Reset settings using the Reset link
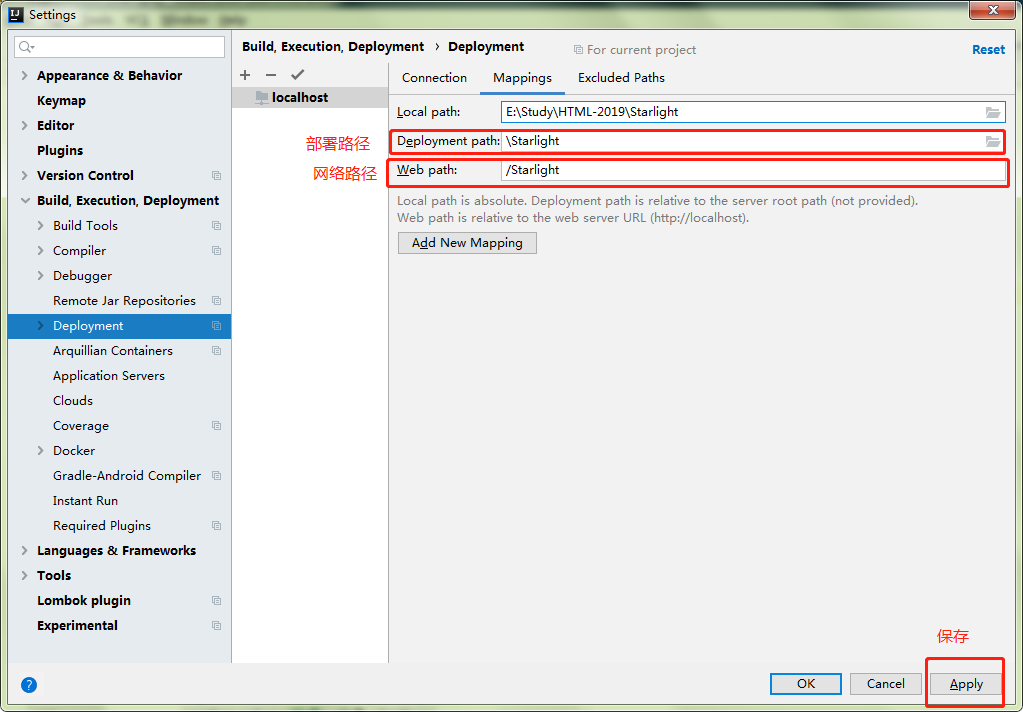This screenshot has height=712, width=1023. [988, 49]
